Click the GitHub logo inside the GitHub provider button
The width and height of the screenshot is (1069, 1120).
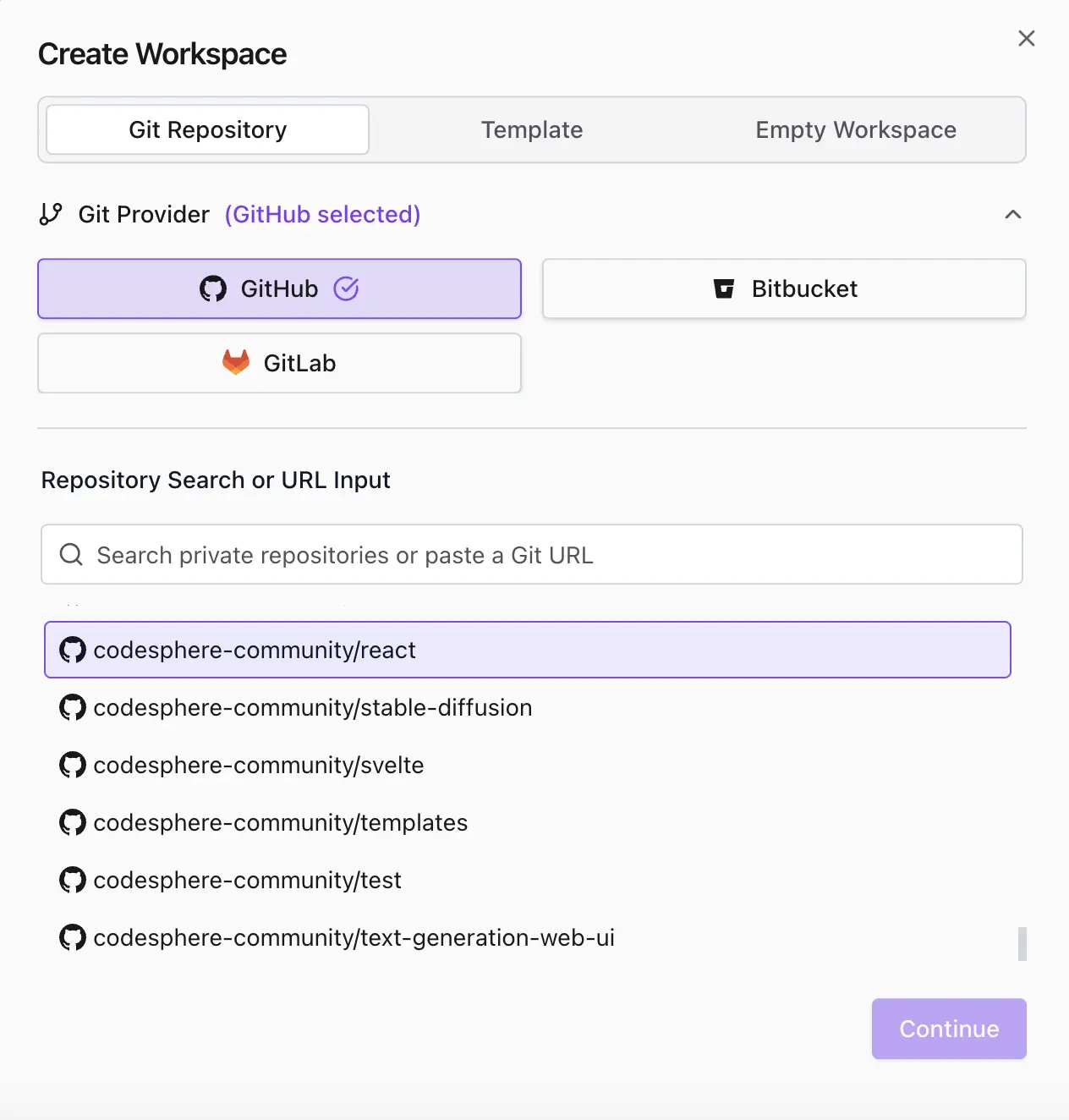point(215,288)
